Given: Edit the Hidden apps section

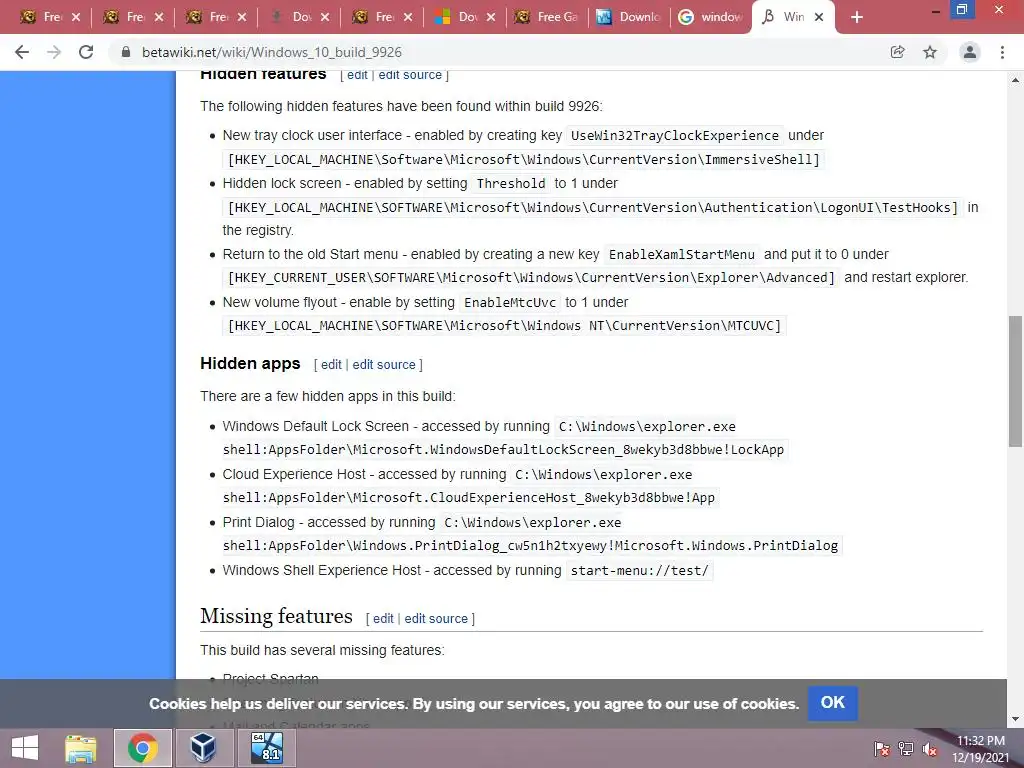Looking at the screenshot, I should pyautogui.click(x=331, y=364).
